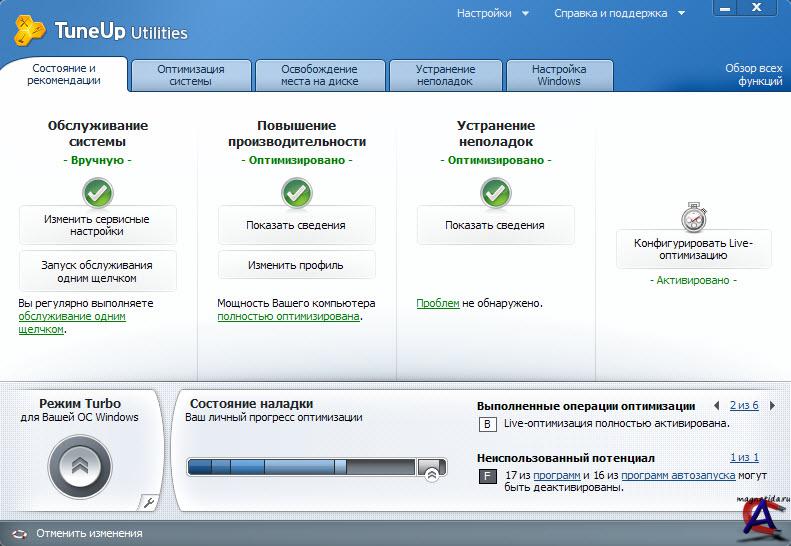The height and width of the screenshot is (546, 791).
Task: Click green checkmark under Устранение неполадок
Action: tap(495, 191)
